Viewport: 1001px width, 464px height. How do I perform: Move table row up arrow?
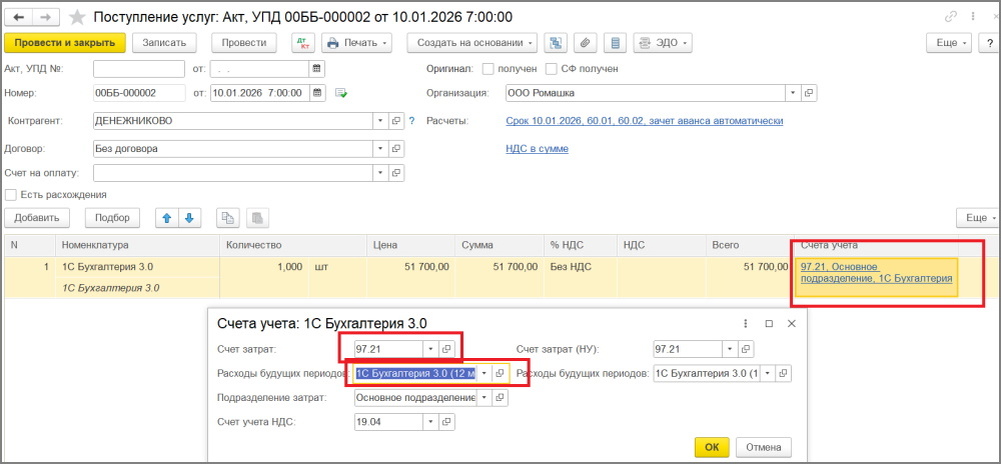(x=167, y=218)
